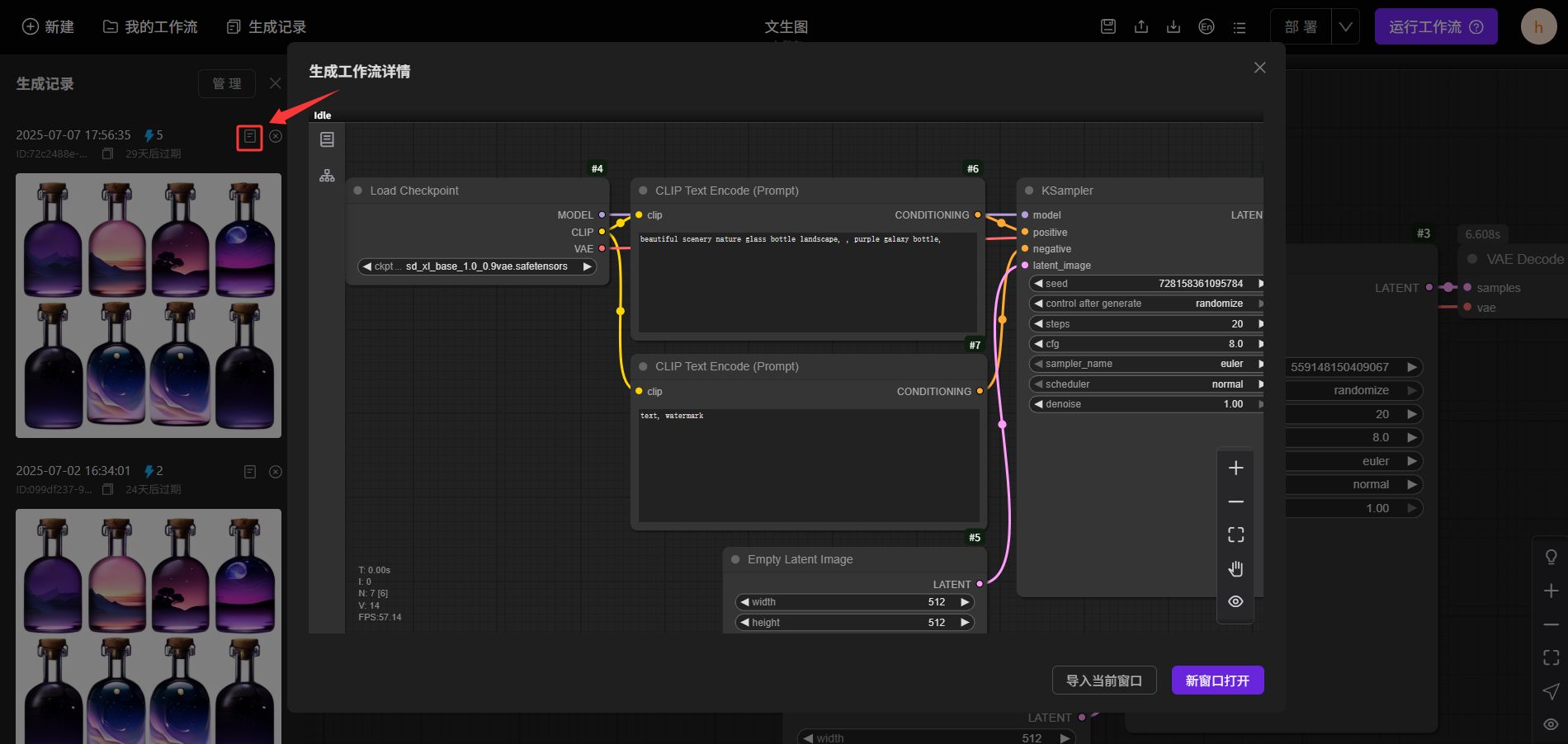Select the hand pan tool in dialog
The width and height of the screenshot is (1568, 744).
pyautogui.click(x=1235, y=568)
